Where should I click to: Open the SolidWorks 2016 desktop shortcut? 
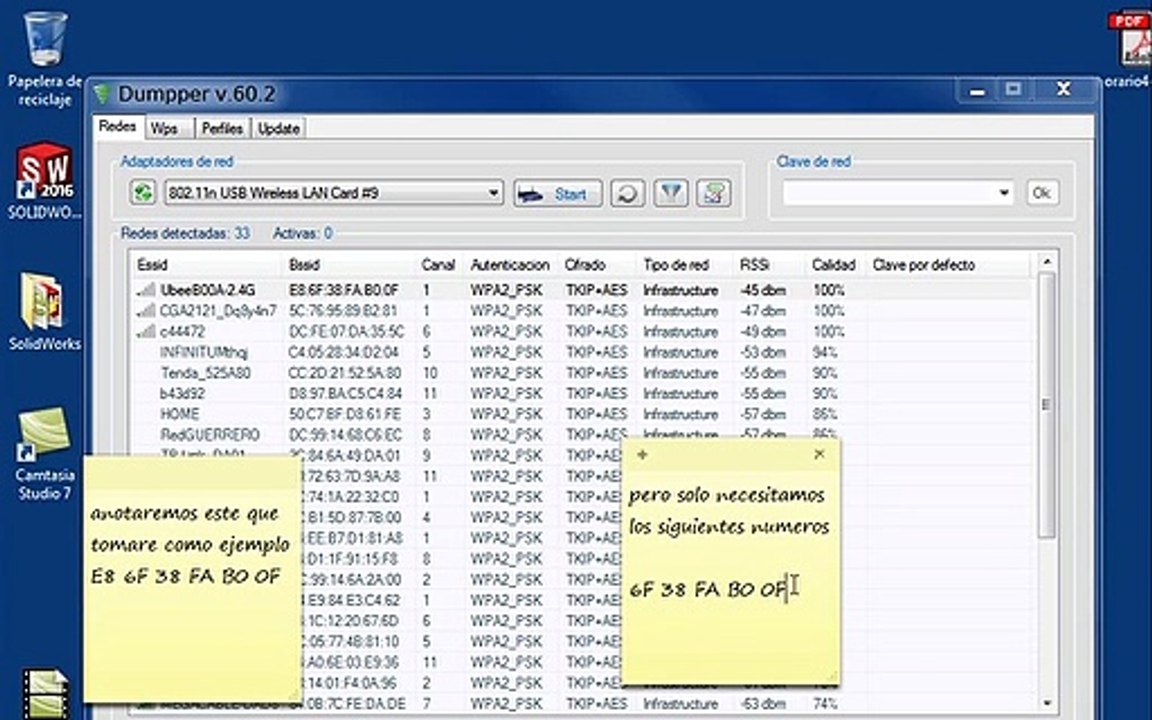click(x=45, y=181)
